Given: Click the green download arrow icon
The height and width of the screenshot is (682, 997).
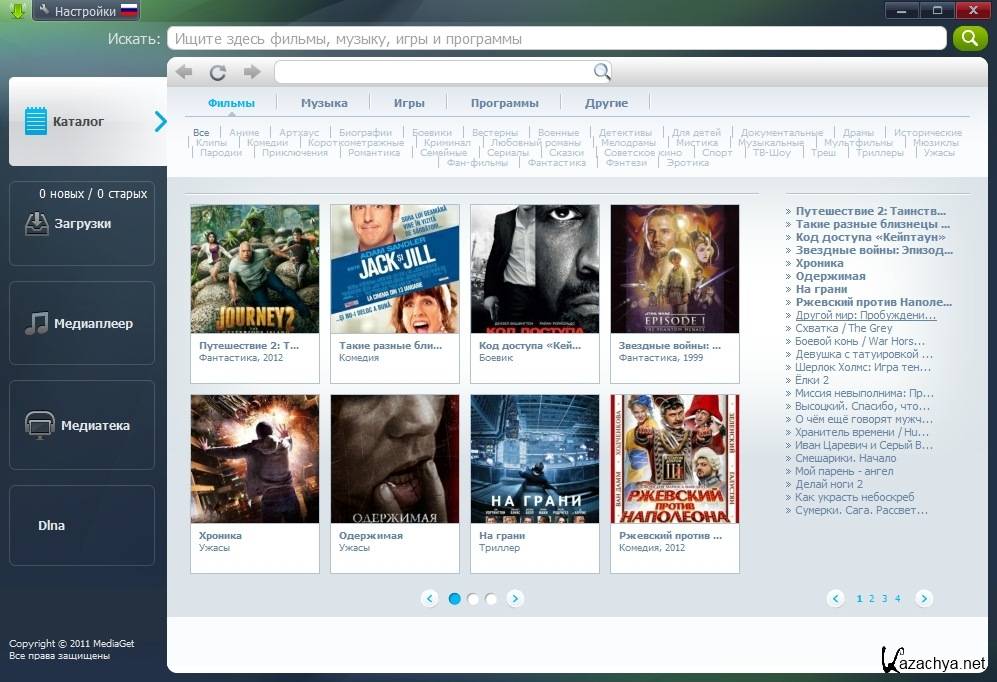Looking at the screenshot, I should point(16,11).
